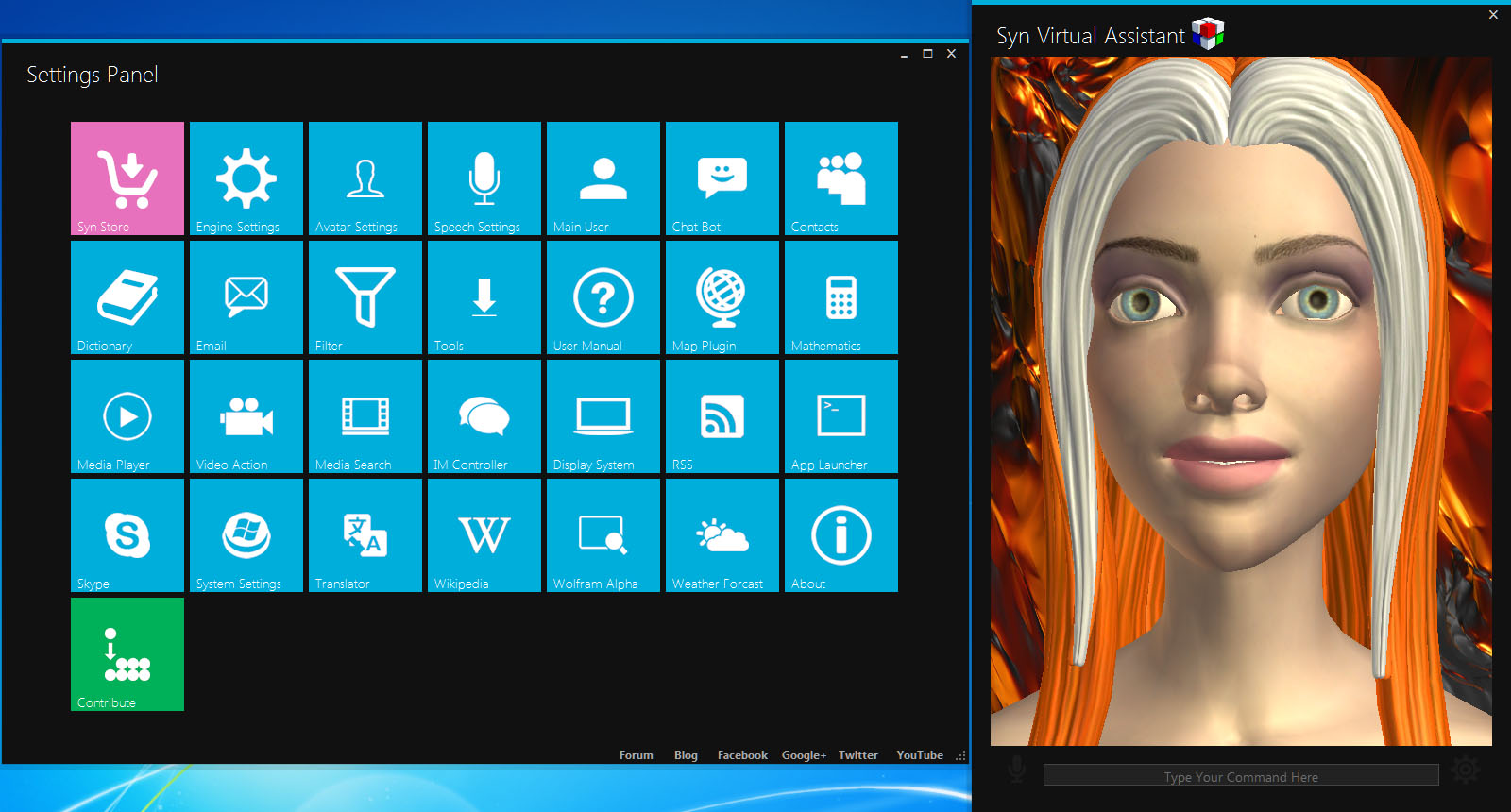The image size is (1511, 812).
Task: Open the System Settings tile
Action: (246, 535)
